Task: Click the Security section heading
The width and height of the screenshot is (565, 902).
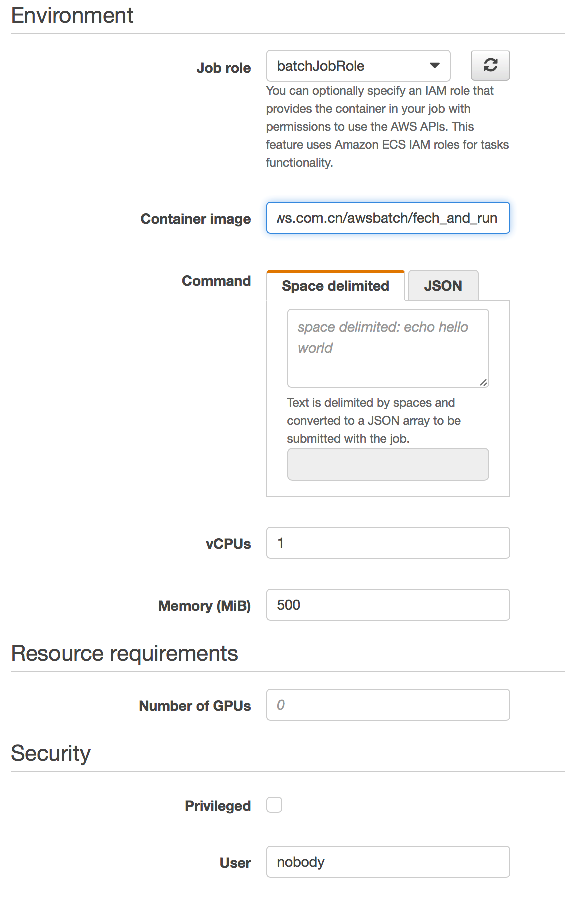Action: 51,754
